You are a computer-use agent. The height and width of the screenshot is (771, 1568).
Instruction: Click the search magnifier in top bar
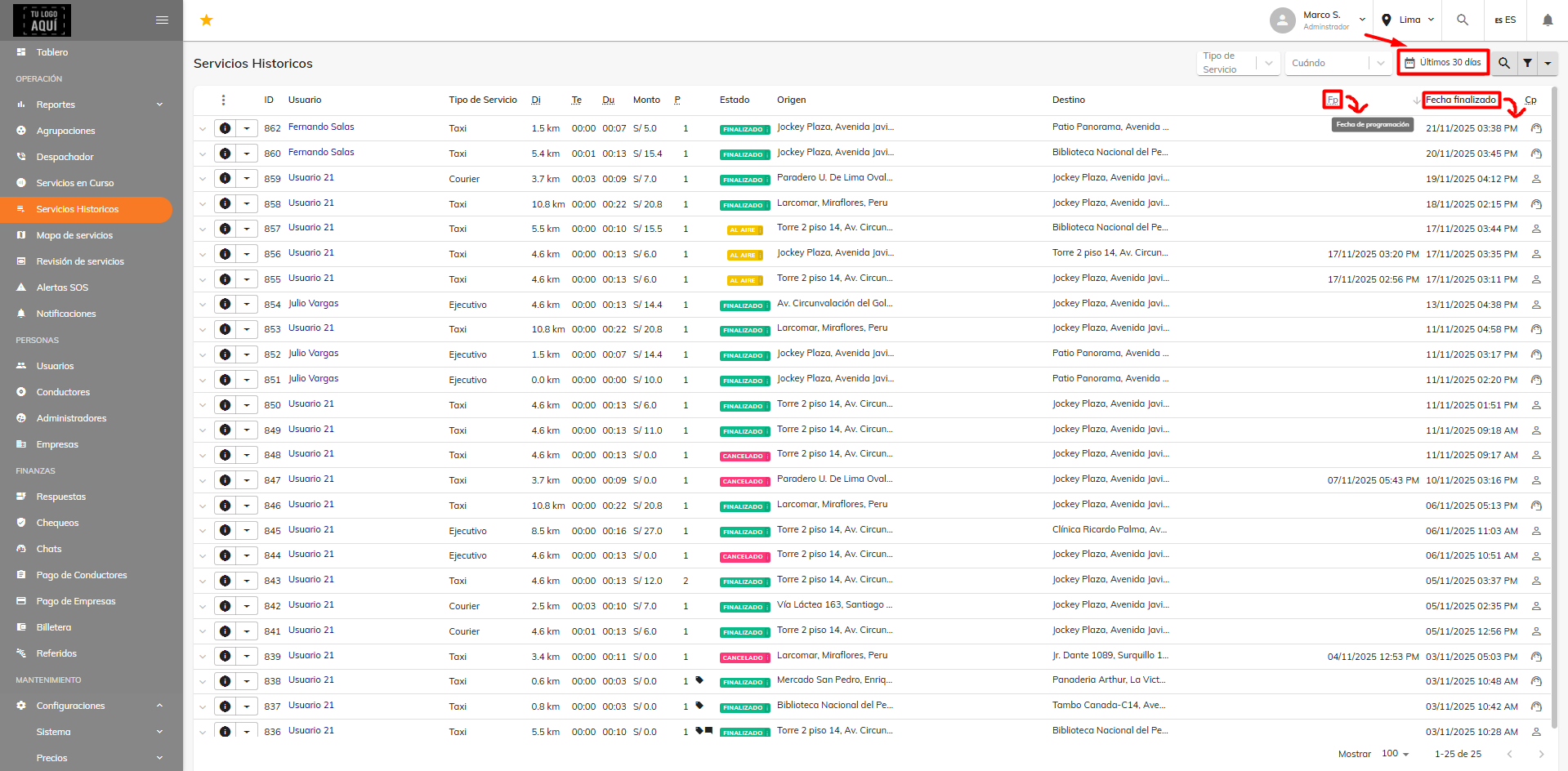(1463, 20)
